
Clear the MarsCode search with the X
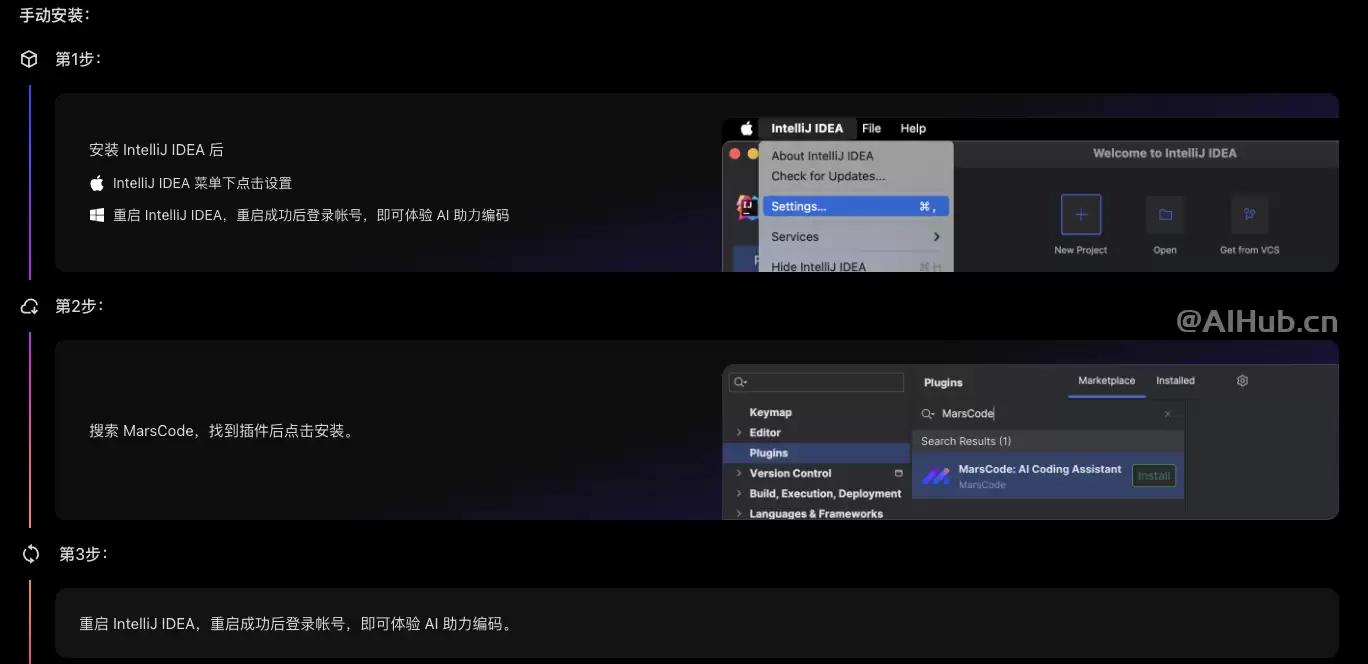[x=1167, y=413]
